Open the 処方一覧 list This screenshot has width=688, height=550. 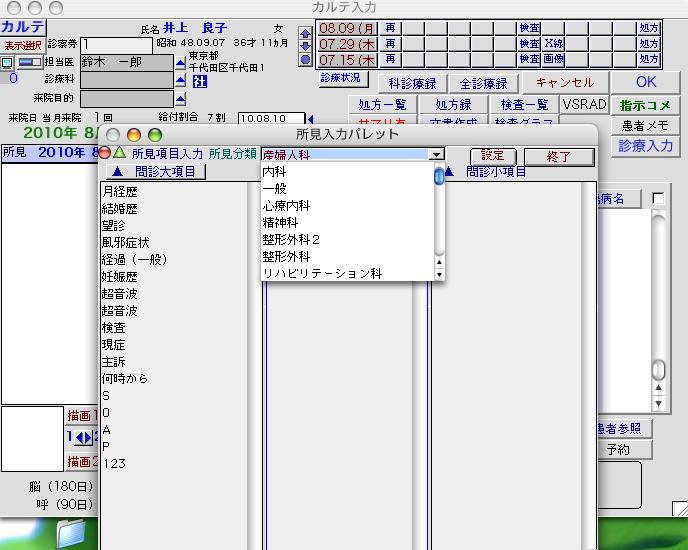[x=382, y=104]
